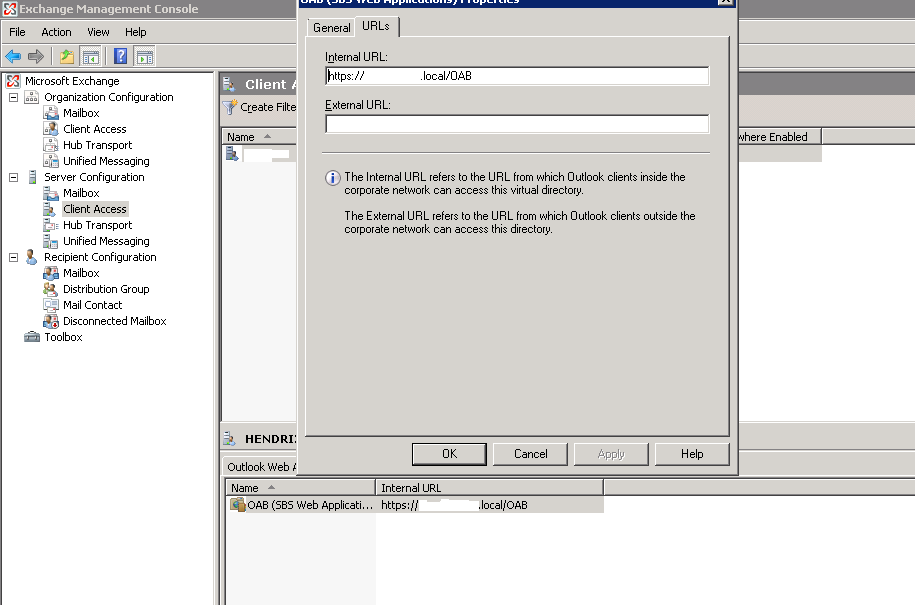Click inside the External URL field

pos(517,124)
